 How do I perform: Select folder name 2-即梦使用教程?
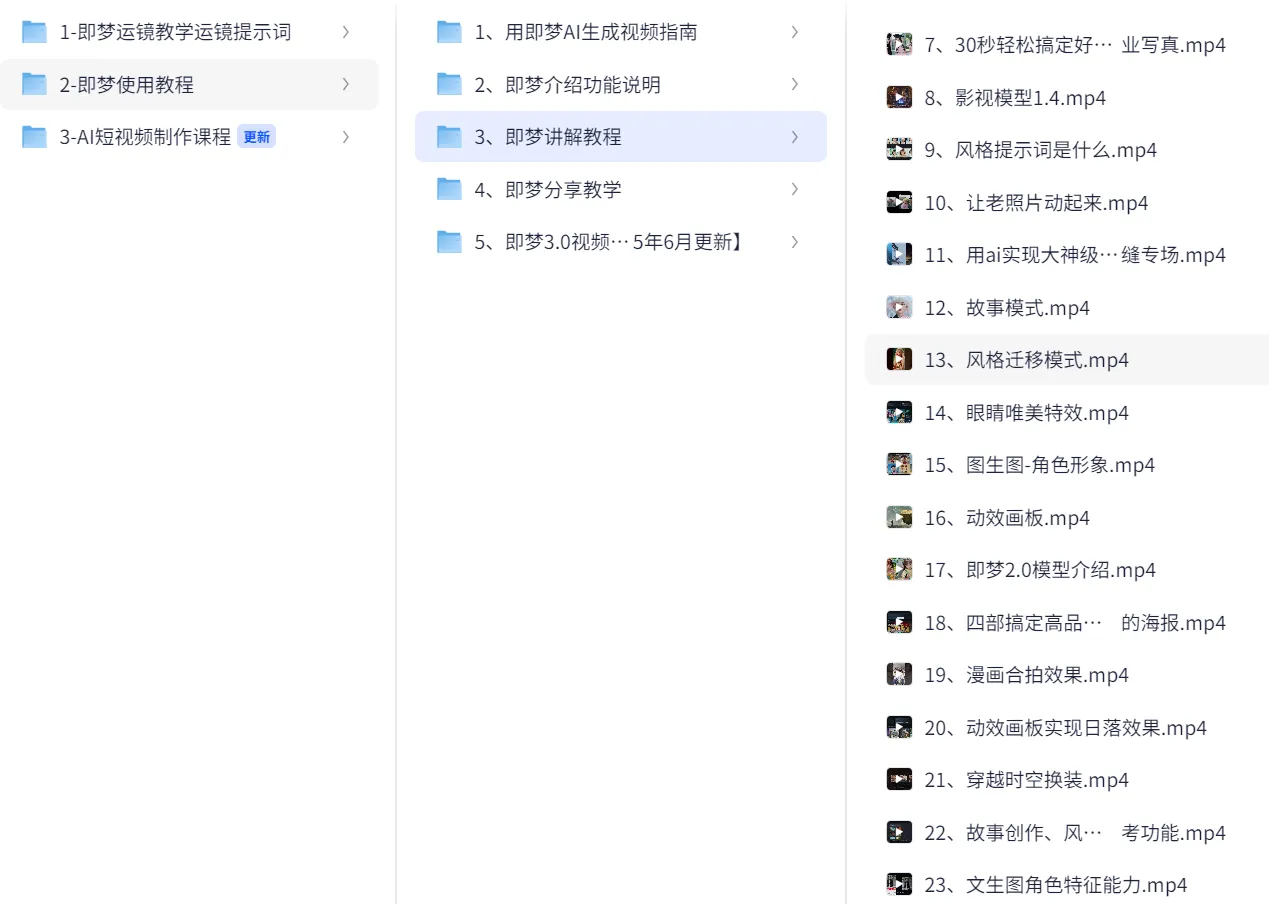[x=127, y=85]
